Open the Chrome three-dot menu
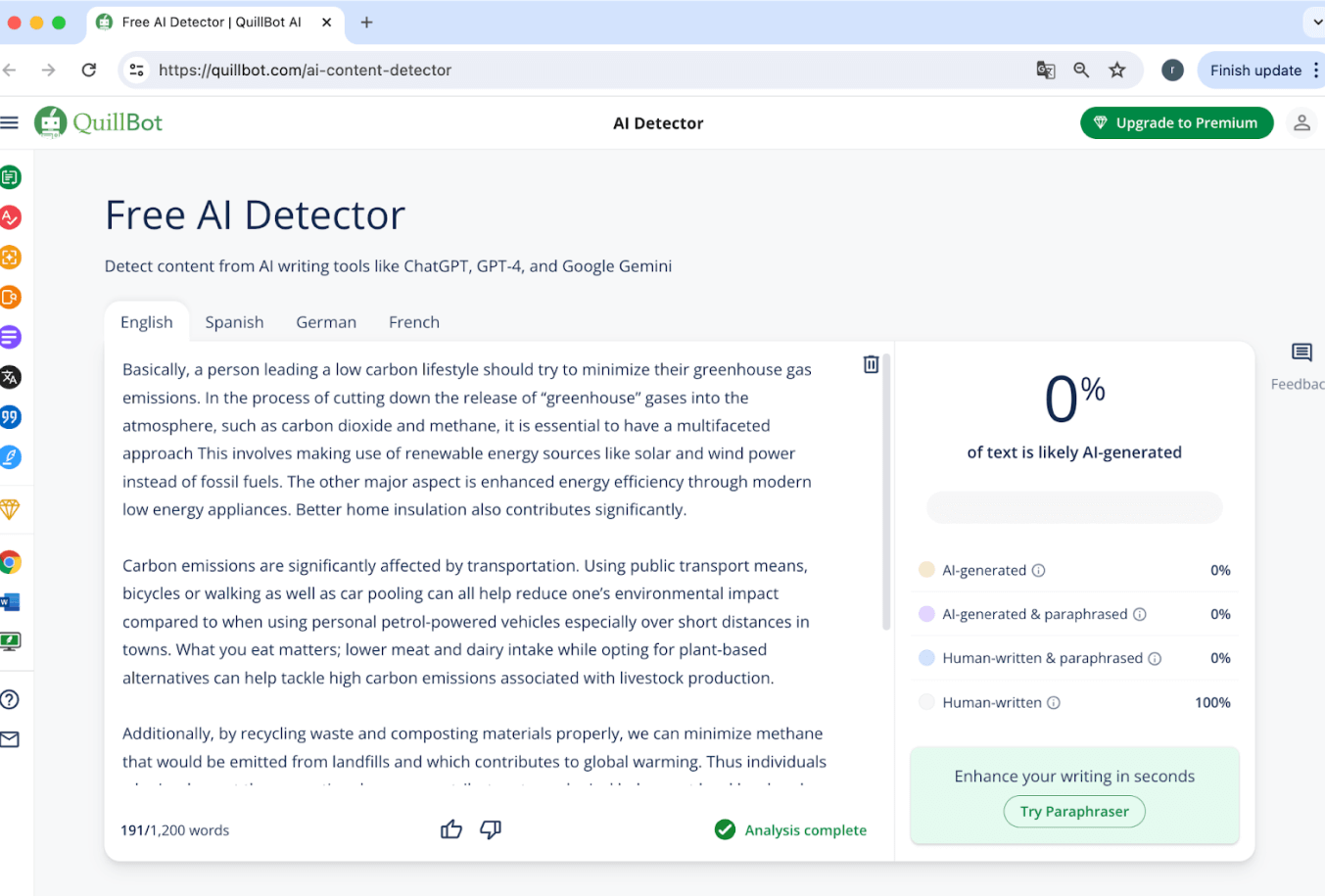Viewport: 1325px width, 896px height. point(1316,70)
